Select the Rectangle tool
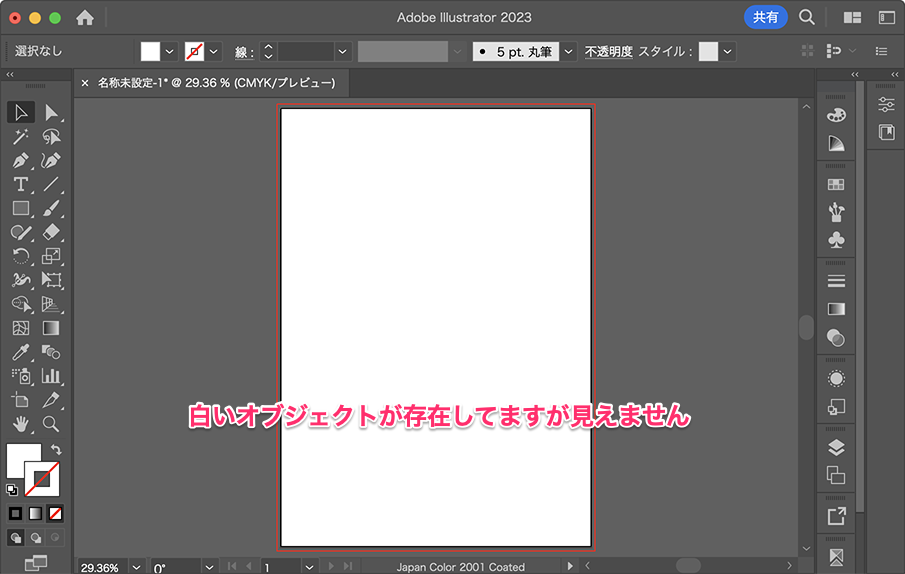This screenshot has width=905, height=574. (x=20, y=208)
